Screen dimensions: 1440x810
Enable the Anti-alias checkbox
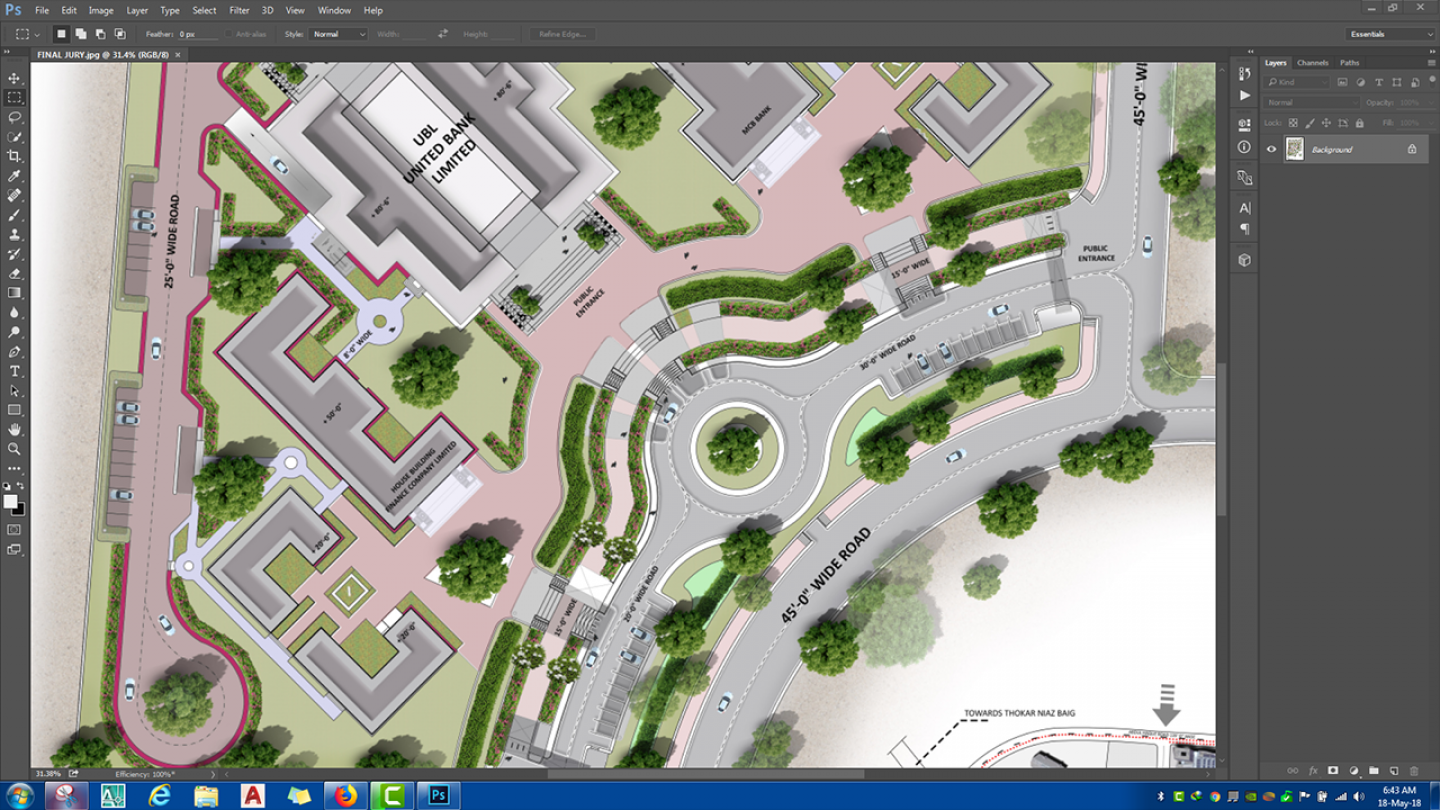point(229,34)
